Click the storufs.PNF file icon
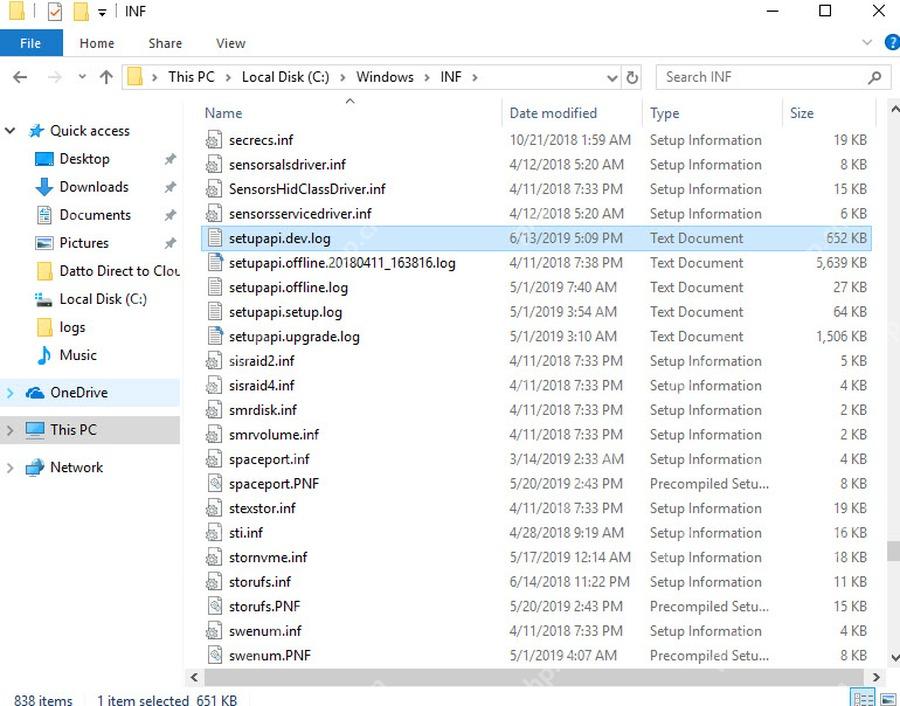900x706 pixels. (215, 607)
